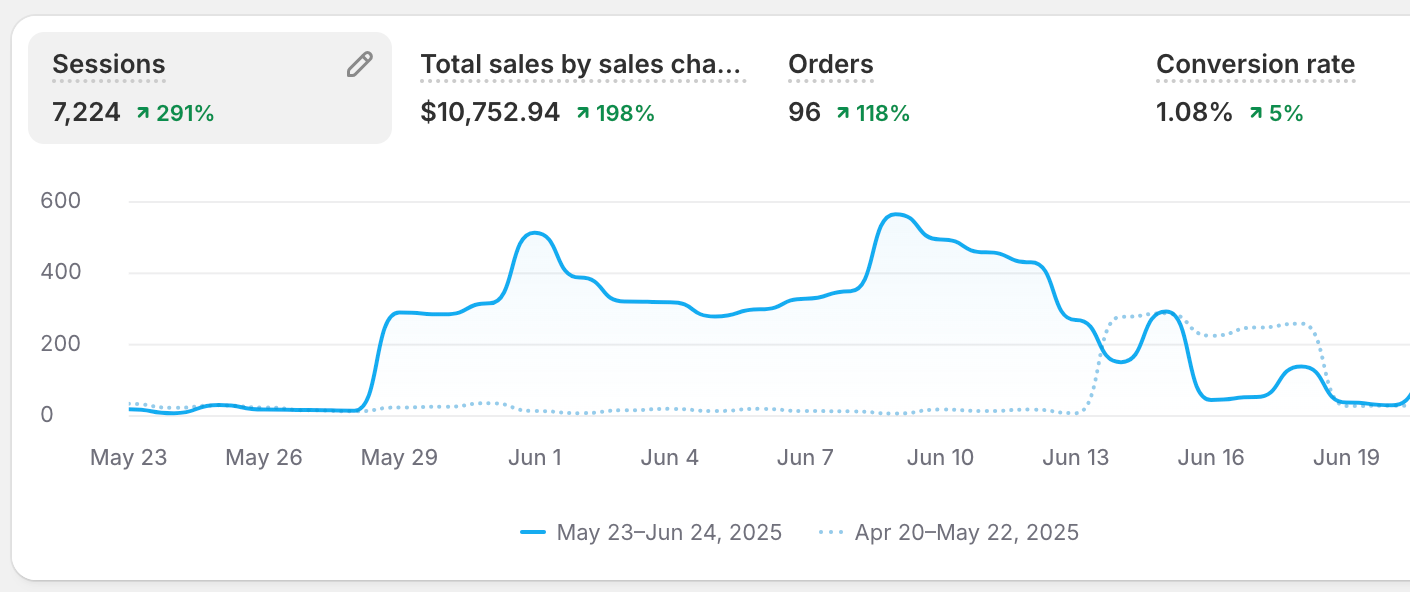This screenshot has height=592, width=1410.
Task: Click the growth arrow next to 5%
Action: tap(1256, 114)
